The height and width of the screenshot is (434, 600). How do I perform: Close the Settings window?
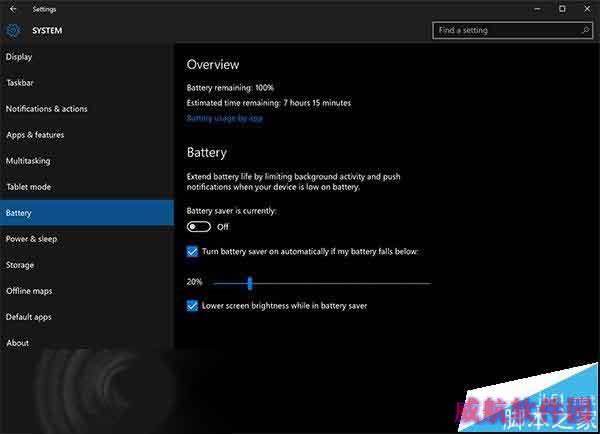(x=587, y=9)
